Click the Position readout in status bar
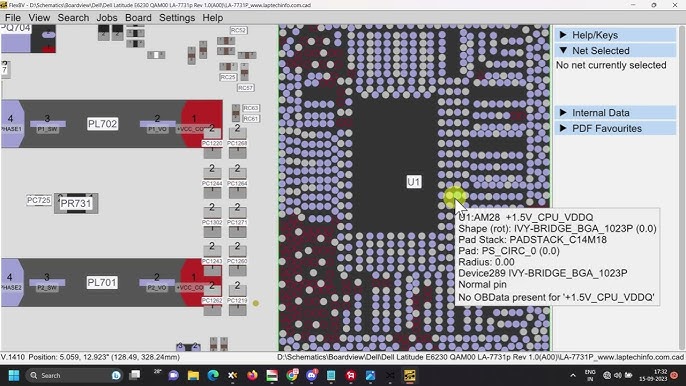Image resolution: width=686 pixels, height=386 pixels. coord(104,357)
